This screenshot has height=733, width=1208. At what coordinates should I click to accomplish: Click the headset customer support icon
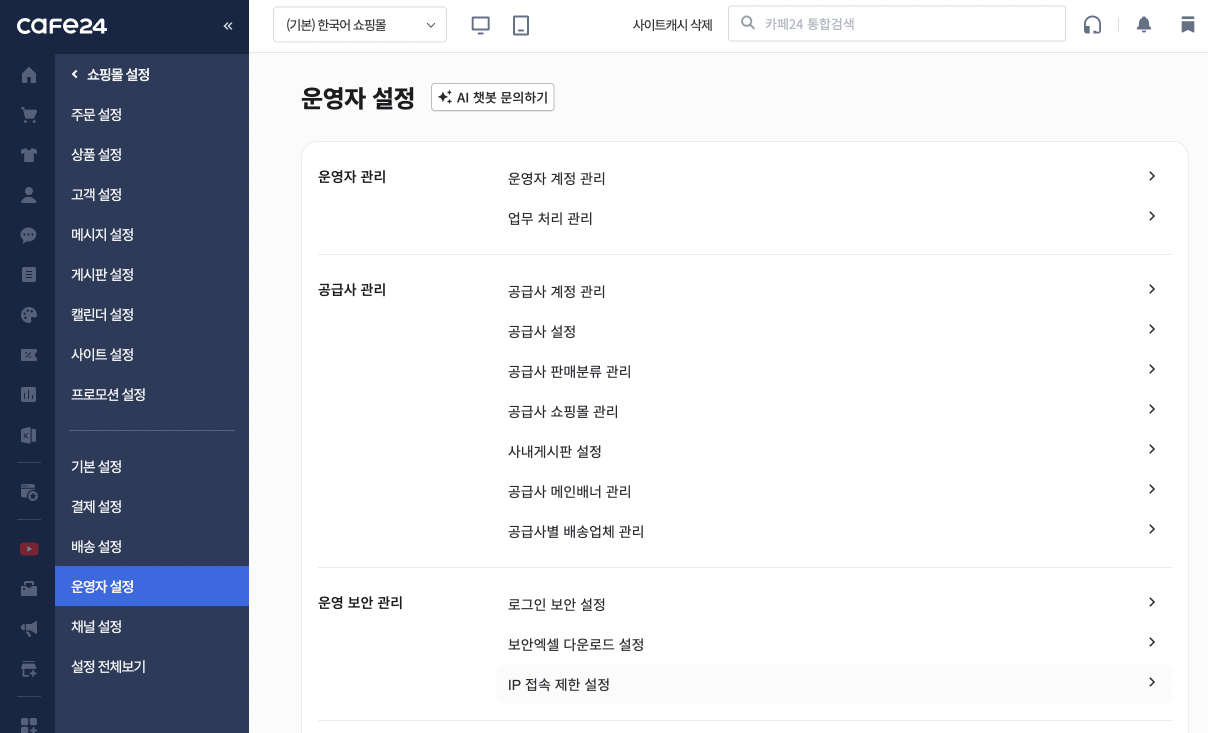pos(1092,24)
